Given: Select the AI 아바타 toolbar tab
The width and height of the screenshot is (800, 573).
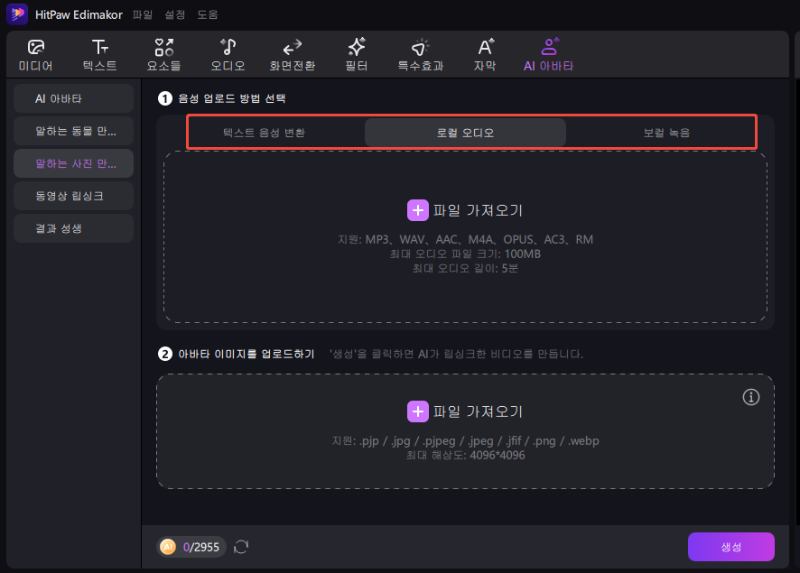Looking at the screenshot, I should (548, 55).
